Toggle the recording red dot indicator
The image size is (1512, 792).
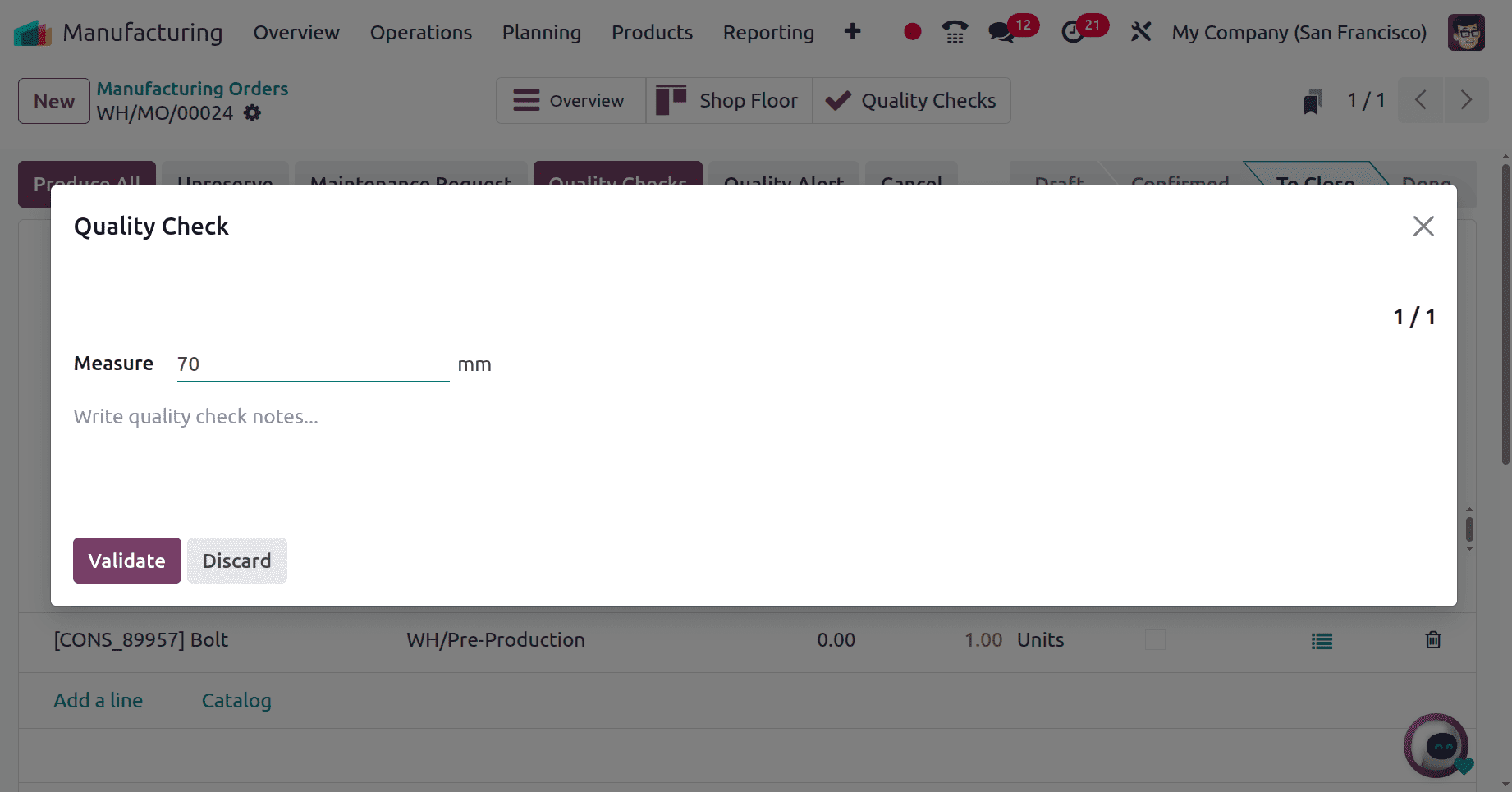tap(911, 32)
